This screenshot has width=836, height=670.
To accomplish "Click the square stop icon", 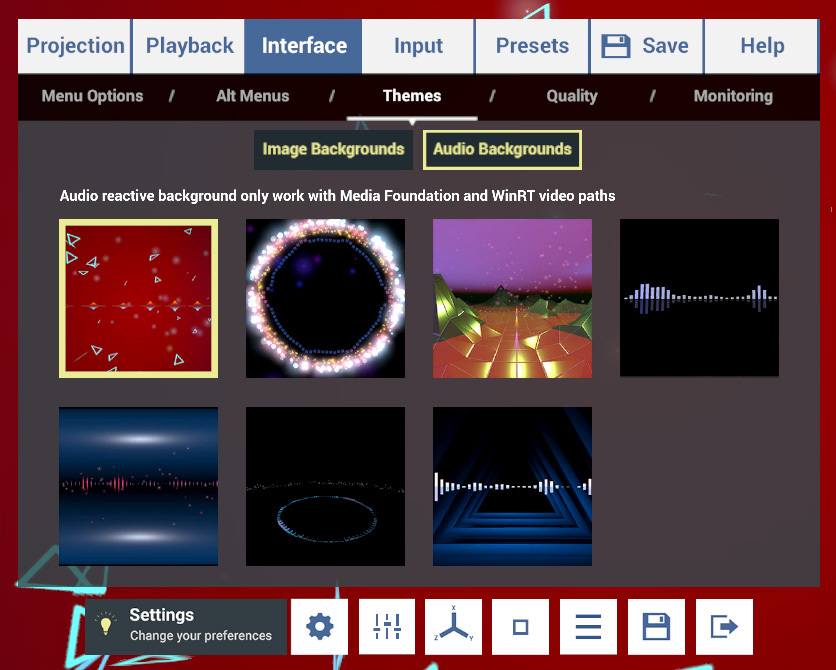I will tap(520, 626).
